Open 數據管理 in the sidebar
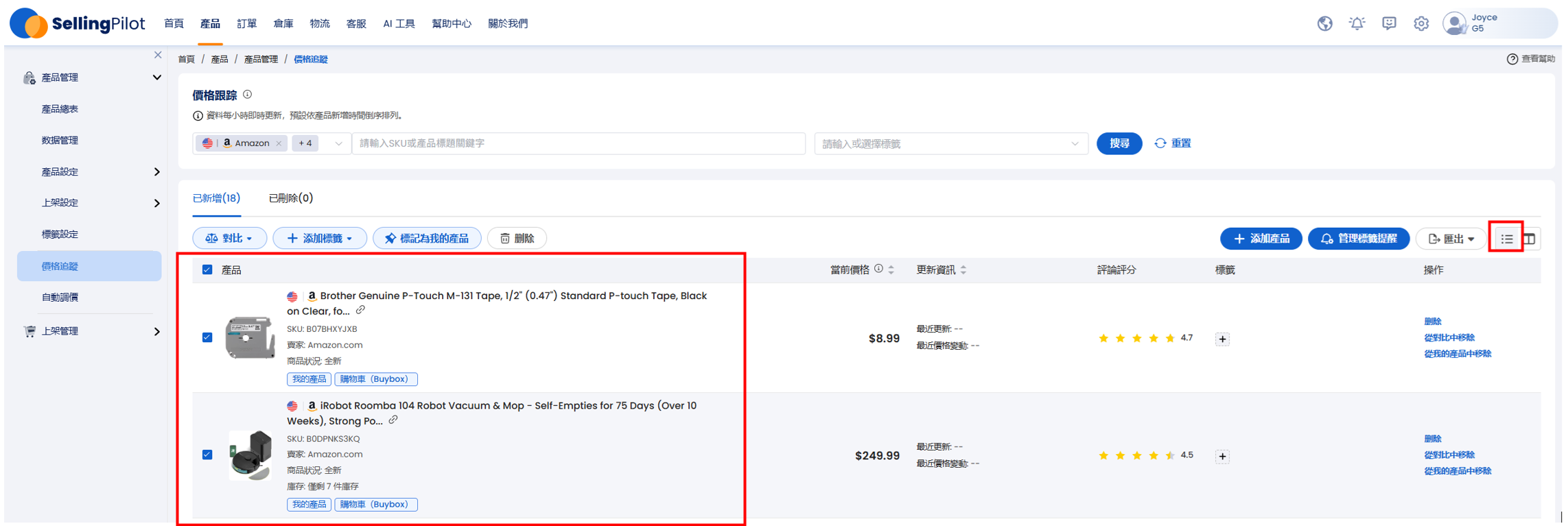Image resolution: width=1568 pixels, height=526 pixels. click(x=60, y=141)
